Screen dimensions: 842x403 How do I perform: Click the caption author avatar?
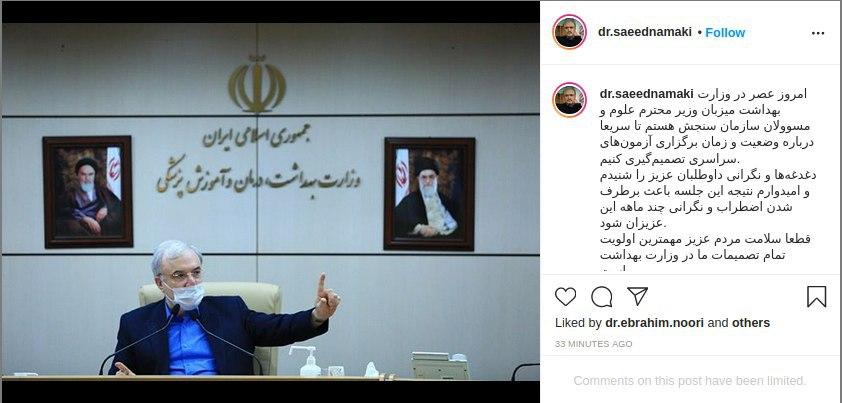point(569,100)
